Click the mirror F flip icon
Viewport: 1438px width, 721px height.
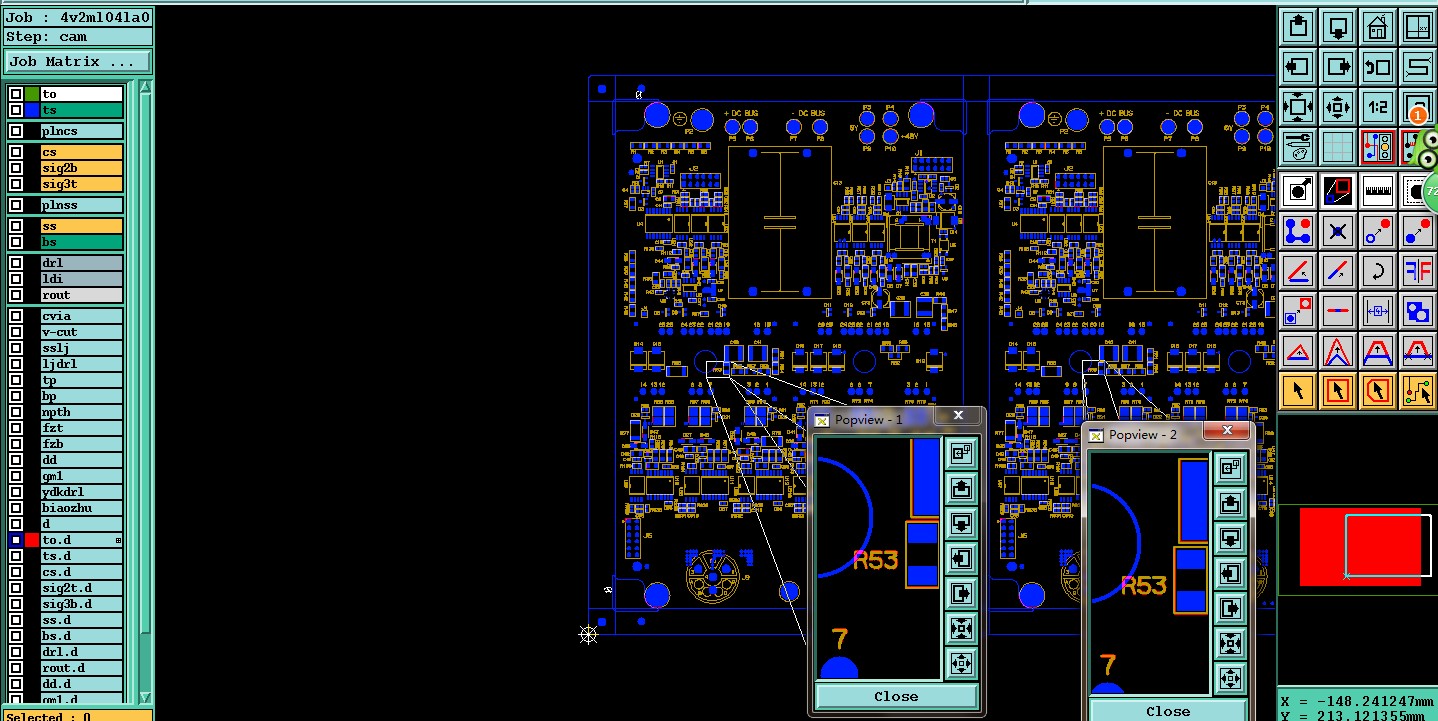(1418, 271)
